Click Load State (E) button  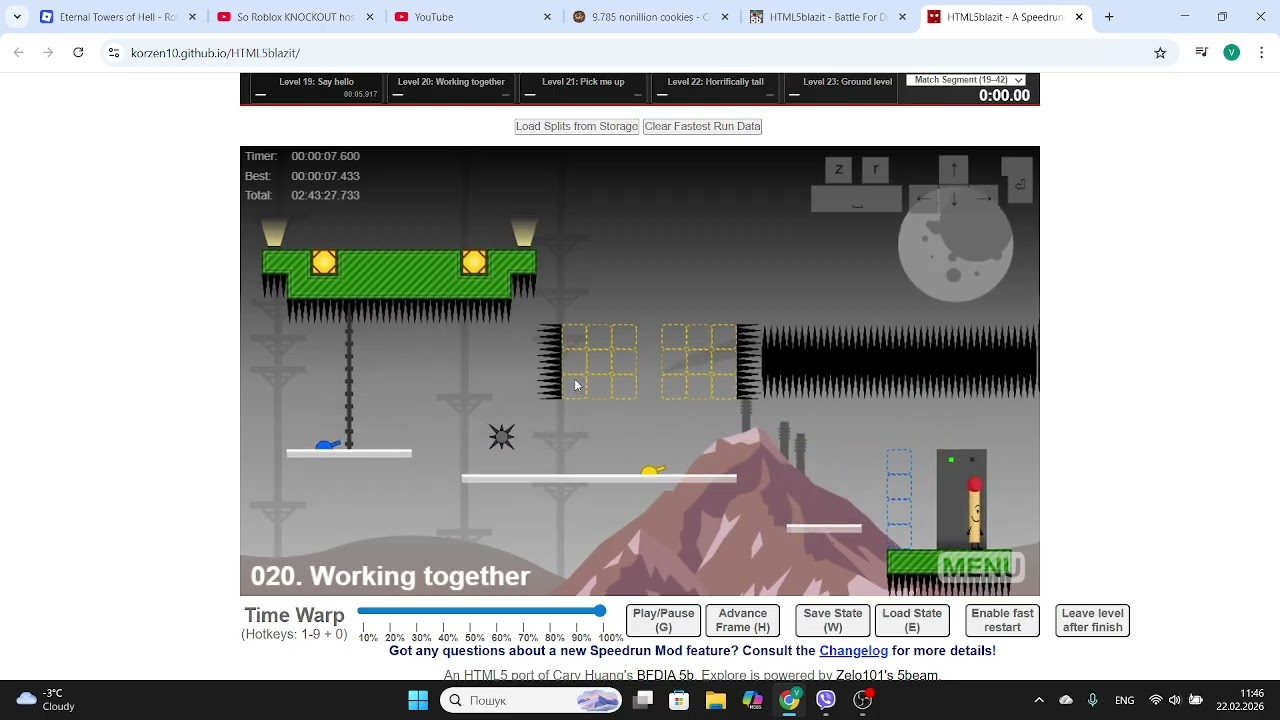pos(912,621)
